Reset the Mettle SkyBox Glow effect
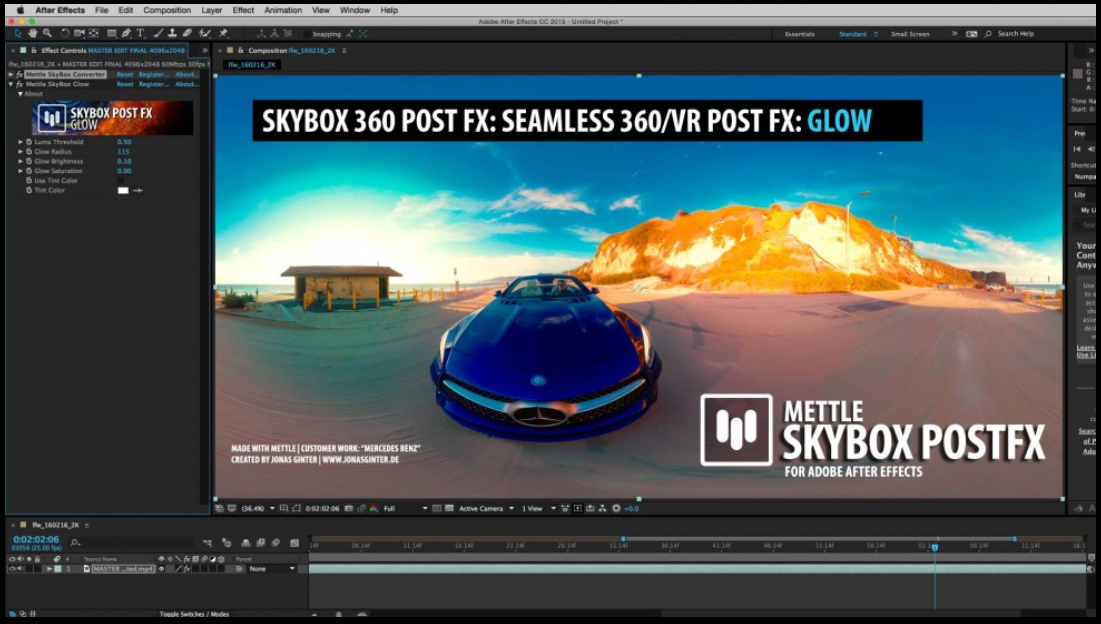The image size is (1101, 624). tap(125, 84)
